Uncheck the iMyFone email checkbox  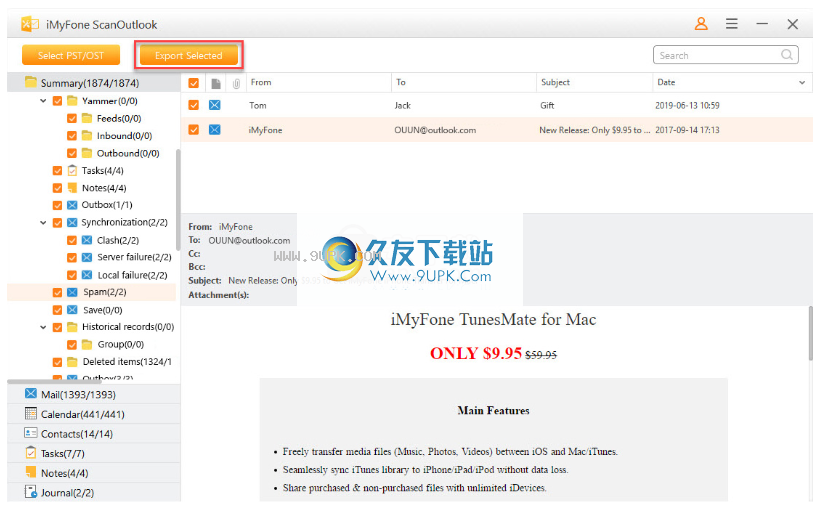[x=194, y=129]
